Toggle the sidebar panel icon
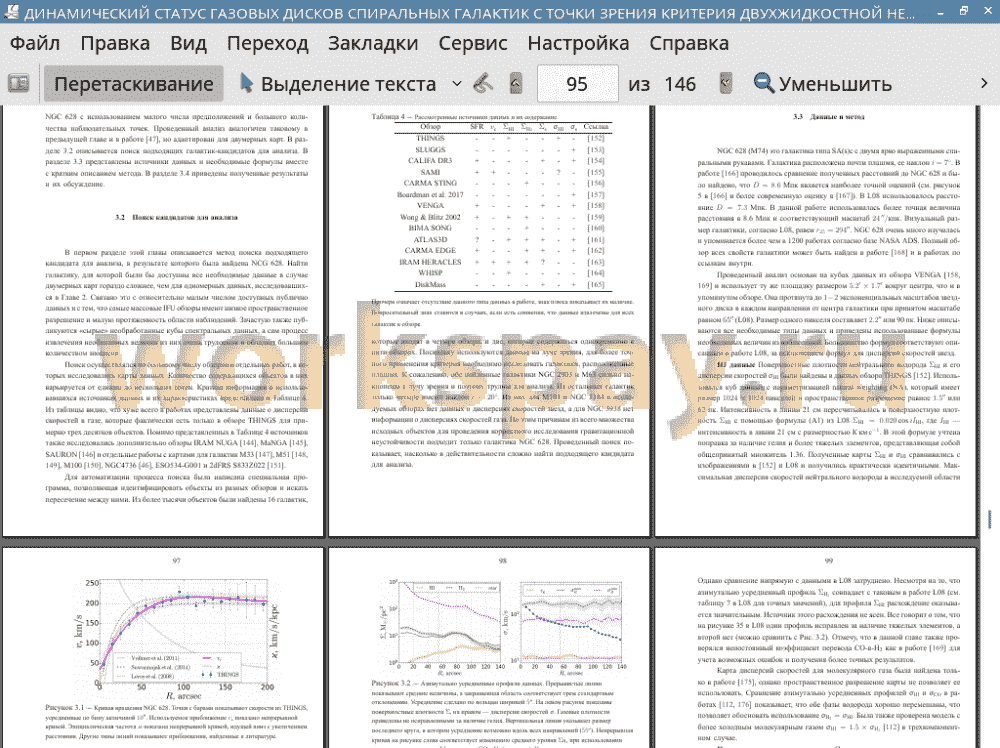Viewport: 1000px width, 748px height. 18,84
